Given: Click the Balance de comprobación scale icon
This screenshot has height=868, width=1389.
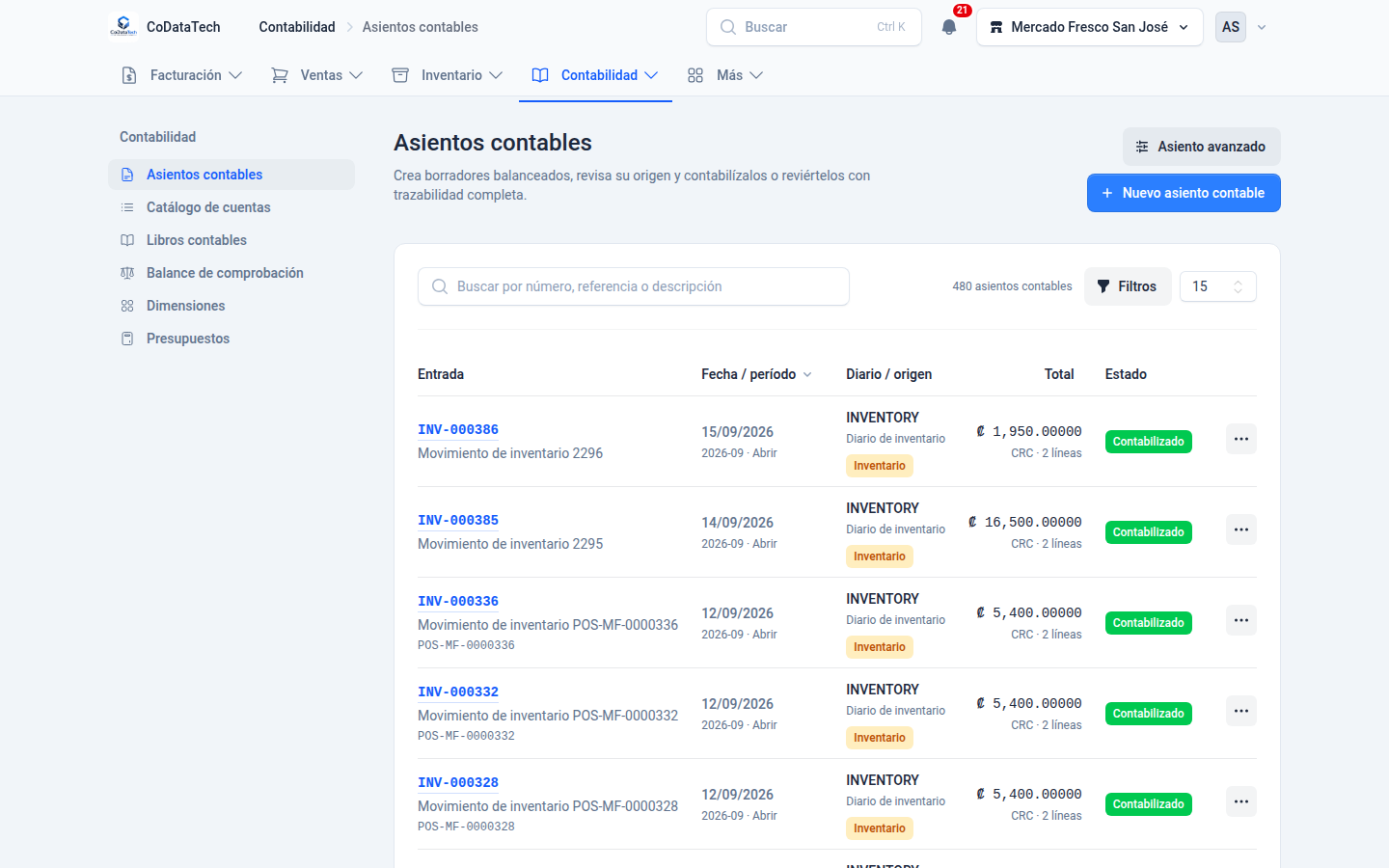Looking at the screenshot, I should point(127,273).
